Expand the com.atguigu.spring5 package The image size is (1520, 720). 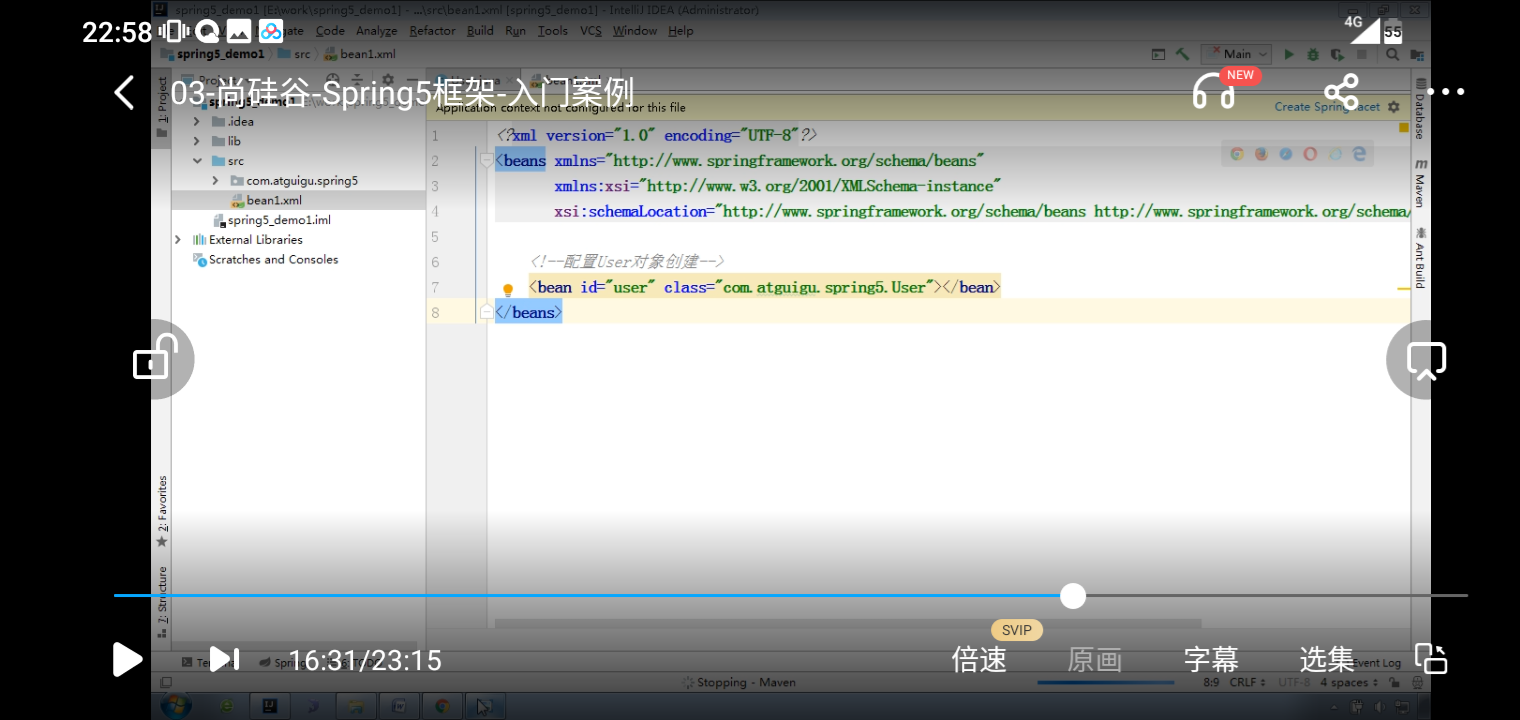point(215,181)
